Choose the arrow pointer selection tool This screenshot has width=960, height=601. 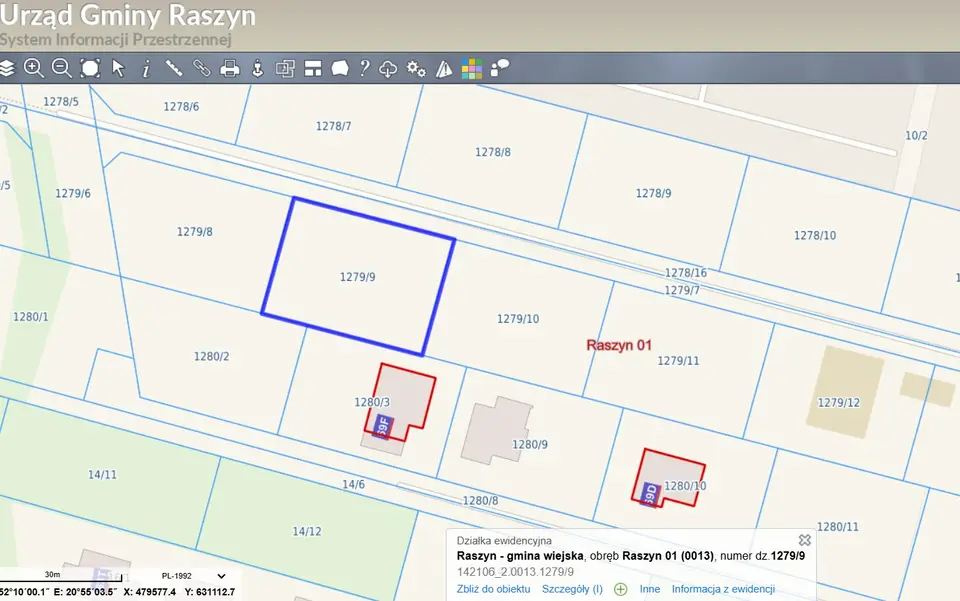[x=118, y=68]
